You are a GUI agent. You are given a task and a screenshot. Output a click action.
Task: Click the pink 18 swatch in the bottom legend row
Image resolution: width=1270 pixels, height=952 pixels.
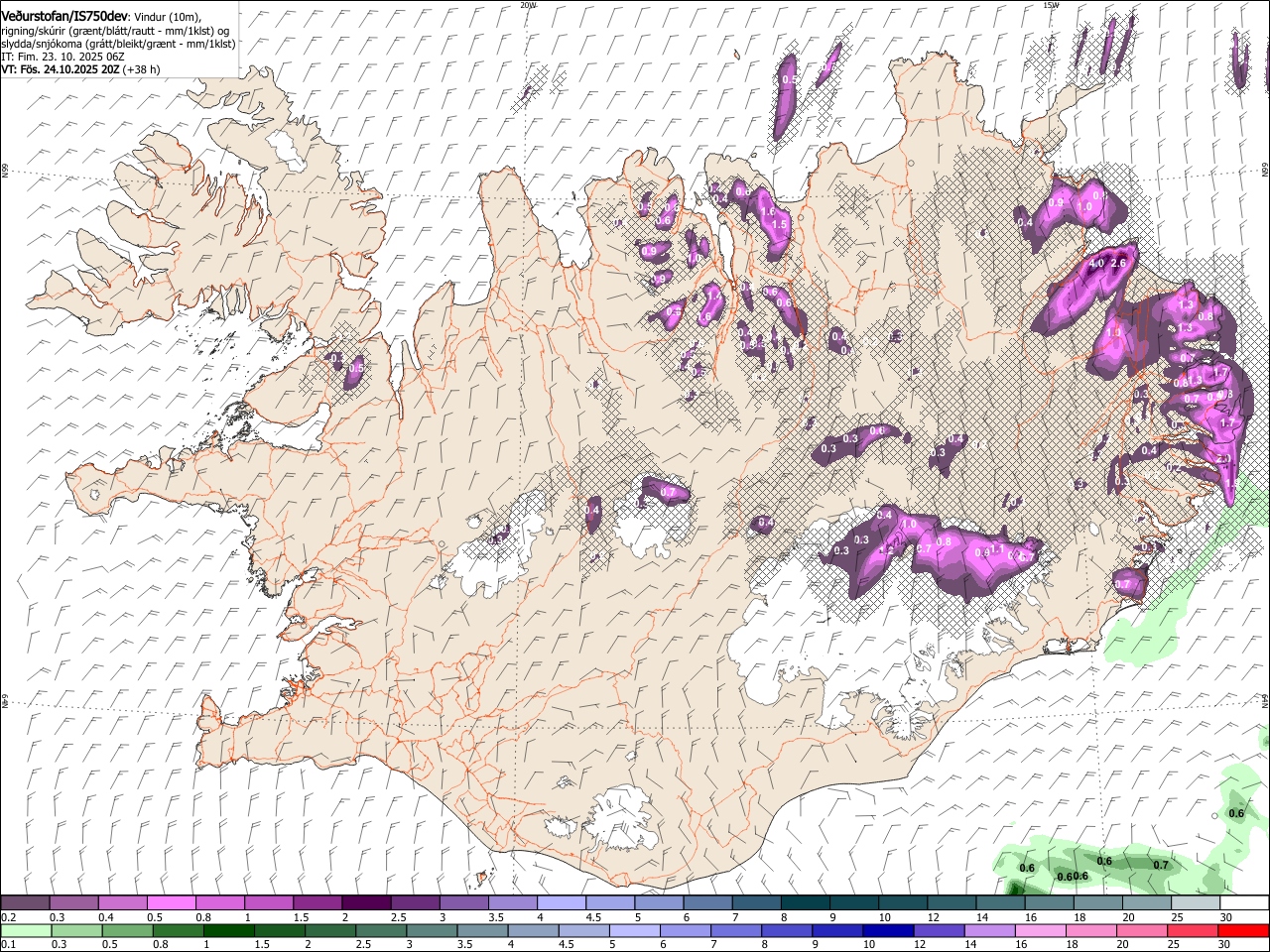[1089, 931]
